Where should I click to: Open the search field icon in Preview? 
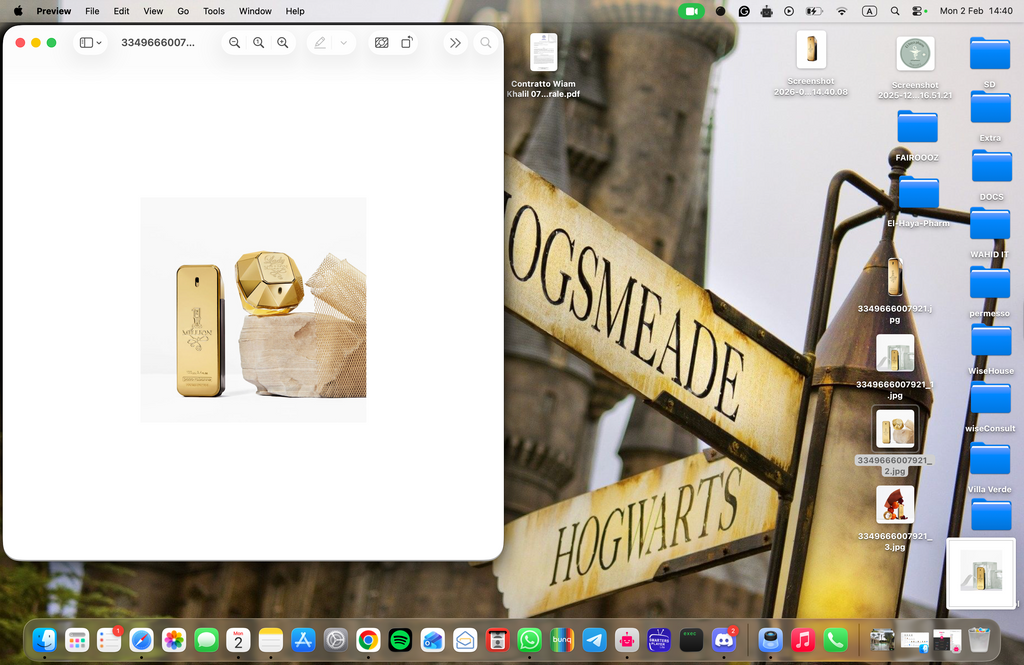[x=486, y=43]
